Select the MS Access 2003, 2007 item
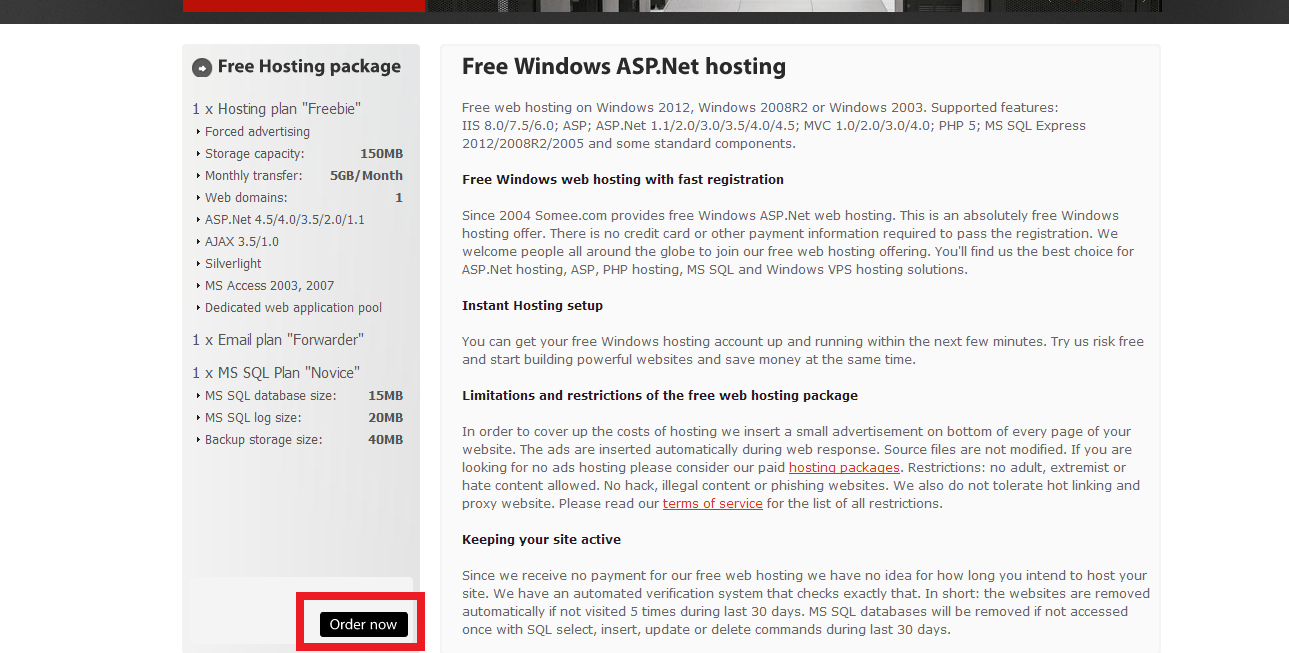1289x653 pixels. tap(269, 286)
